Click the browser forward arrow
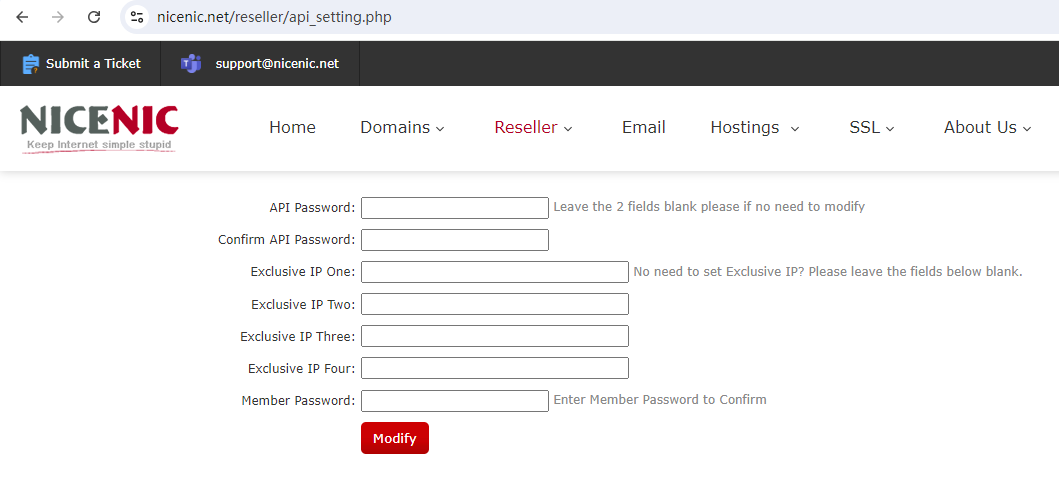The height and width of the screenshot is (481, 1059). [x=58, y=17]
